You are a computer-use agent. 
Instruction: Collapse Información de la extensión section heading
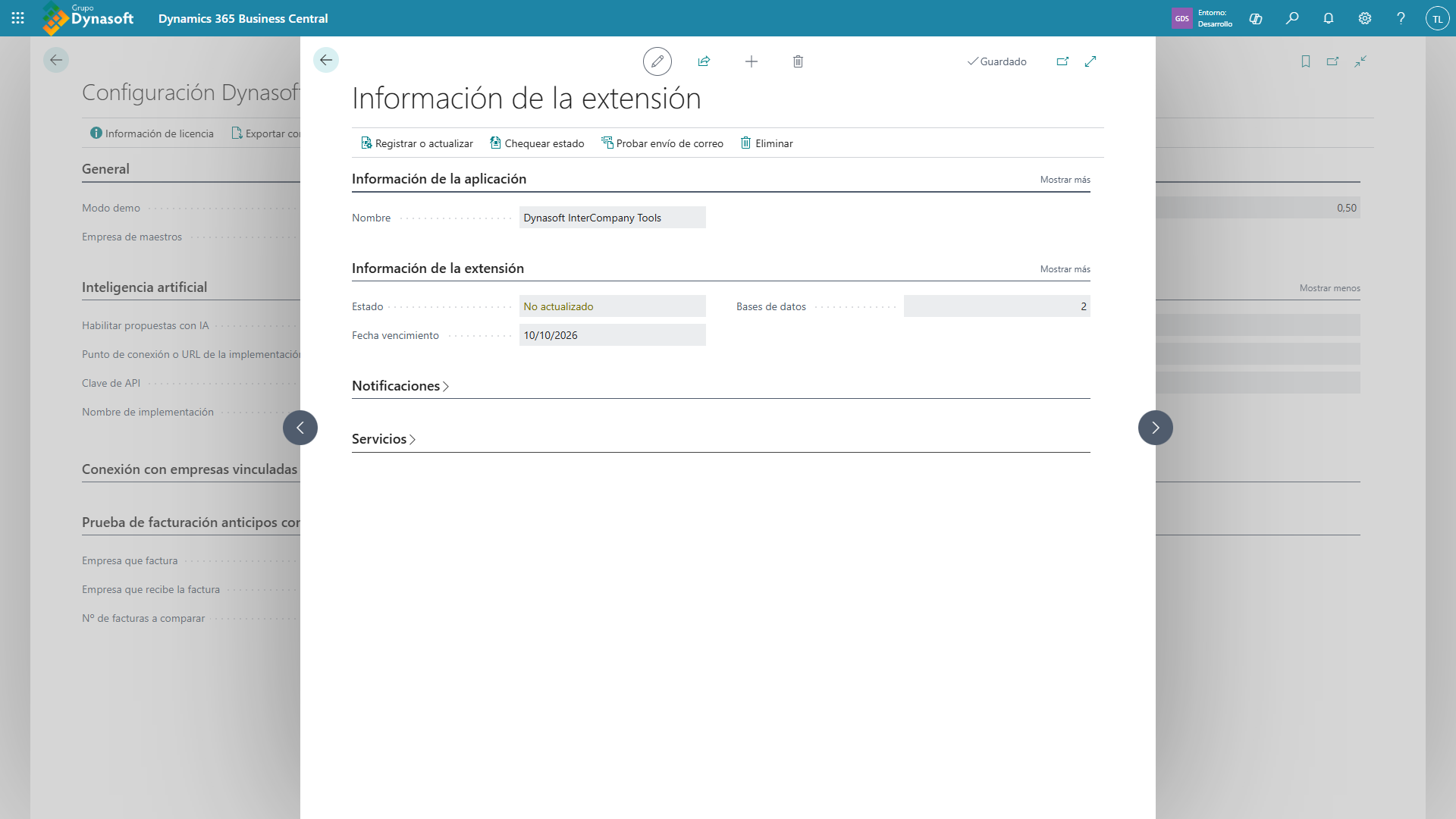tap(438, 268)
